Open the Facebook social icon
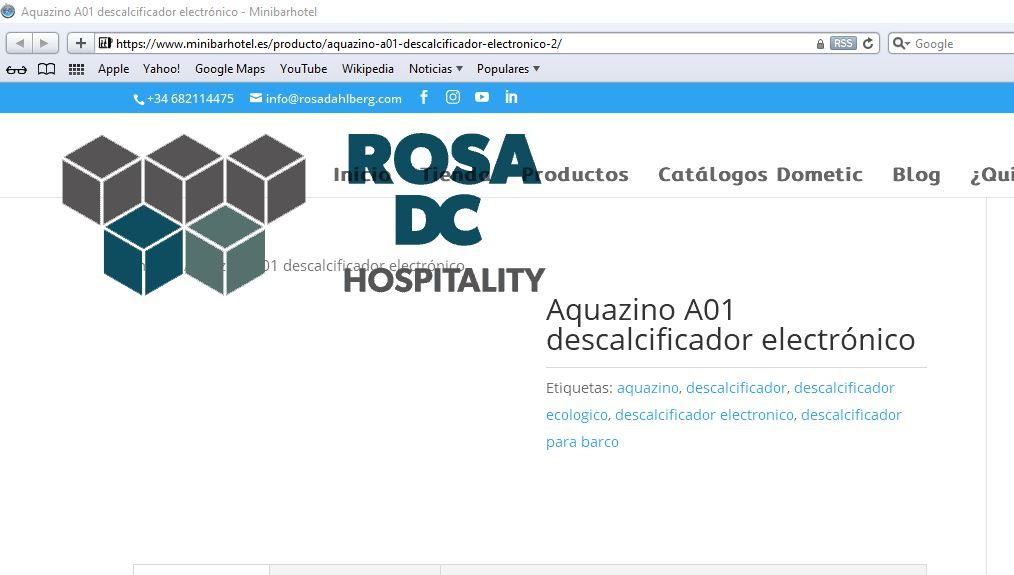The height and width of the screenshot is (575, 1014). (424, 97)
